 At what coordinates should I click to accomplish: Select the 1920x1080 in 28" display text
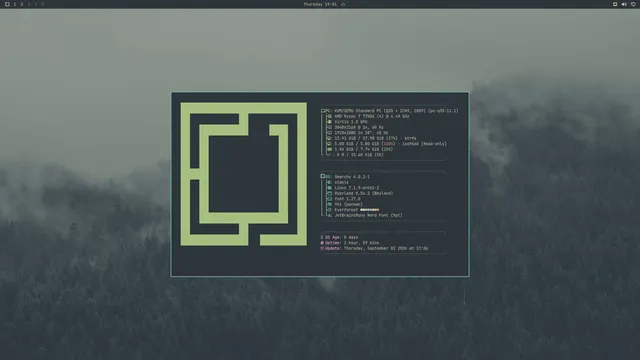[361, 133]
